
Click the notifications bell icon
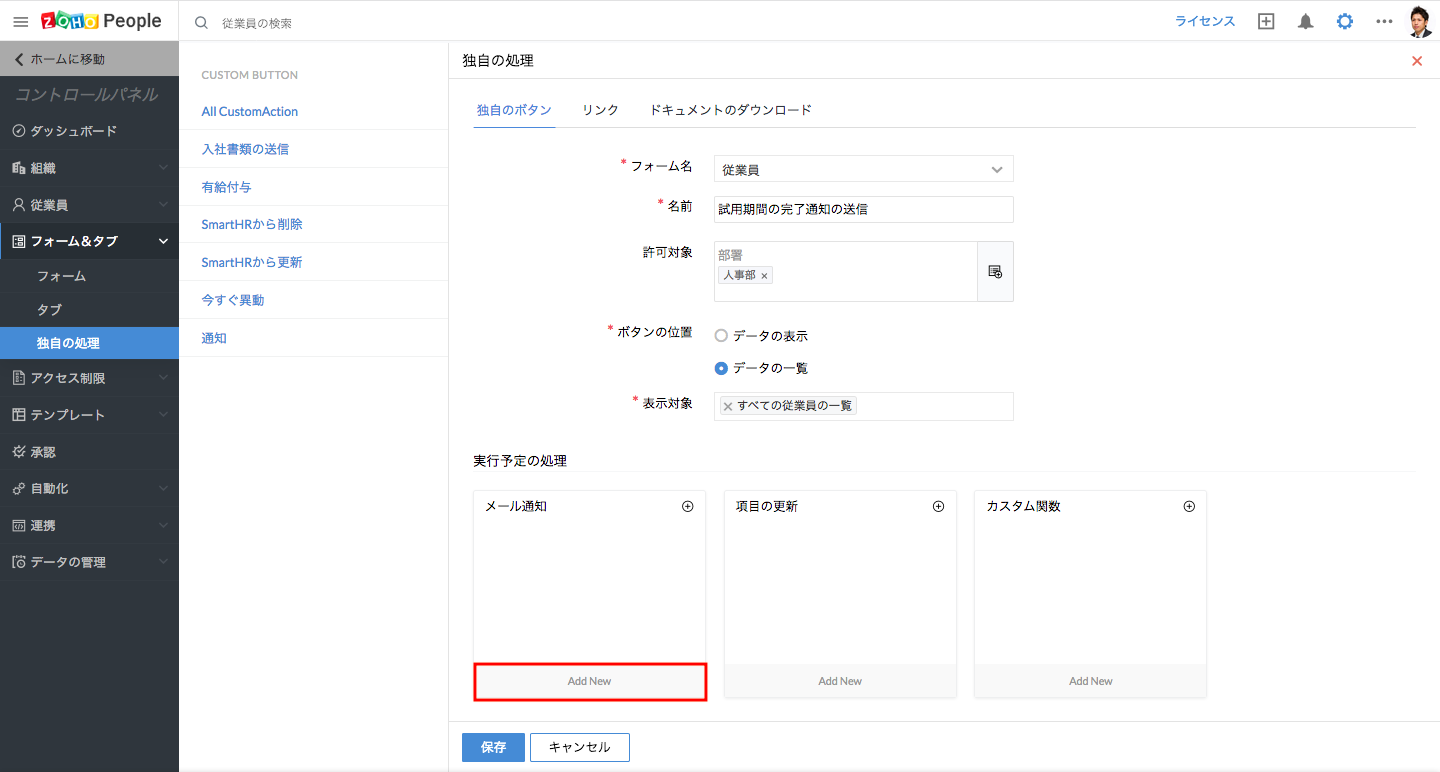[x=1305, y=21]
